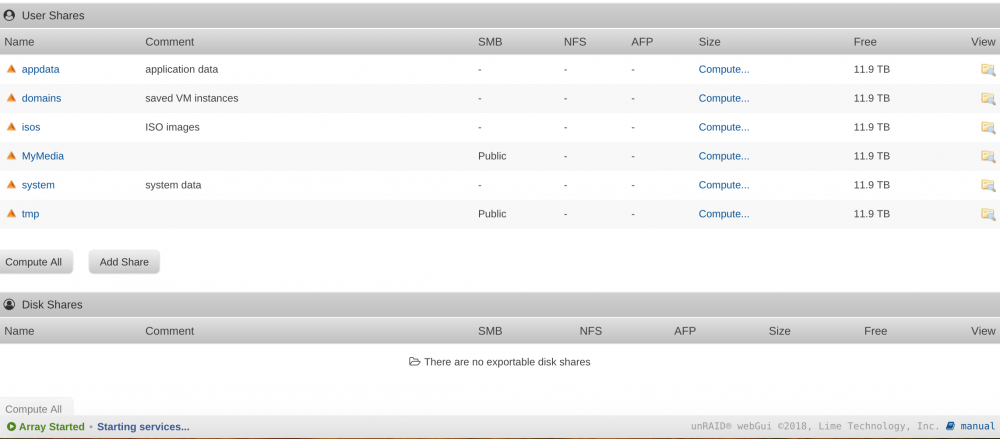Click the 'ISO images' comment text
Screen dimensions: 1000x439
(172, 127)
